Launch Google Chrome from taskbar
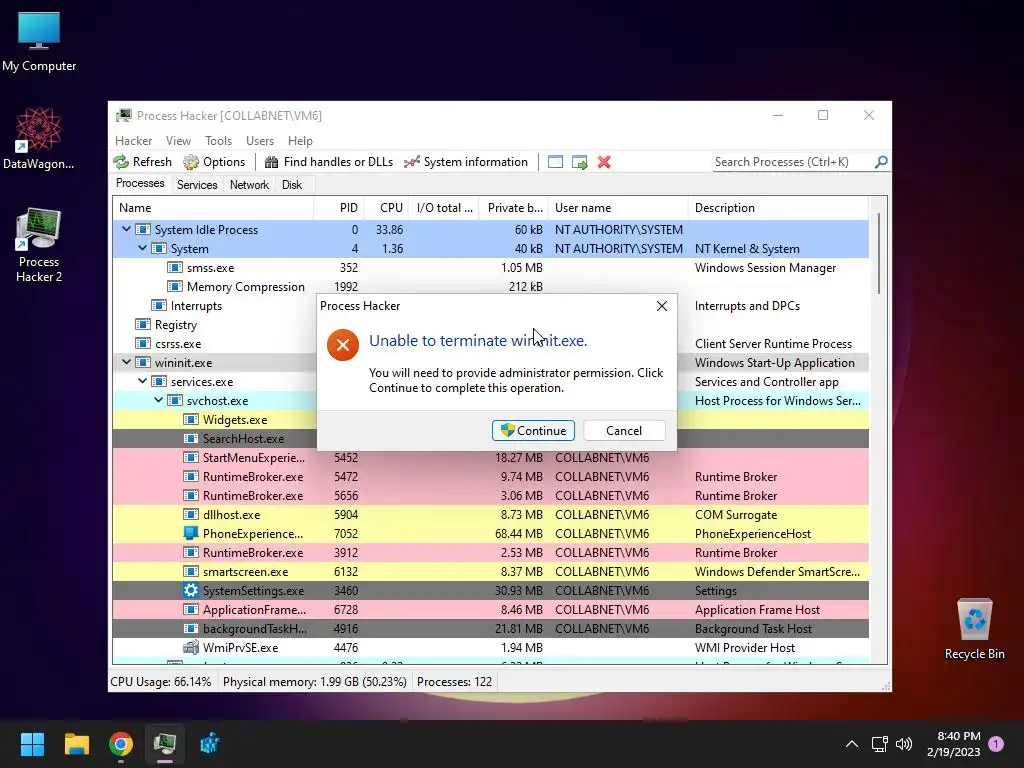 point(121,744)
